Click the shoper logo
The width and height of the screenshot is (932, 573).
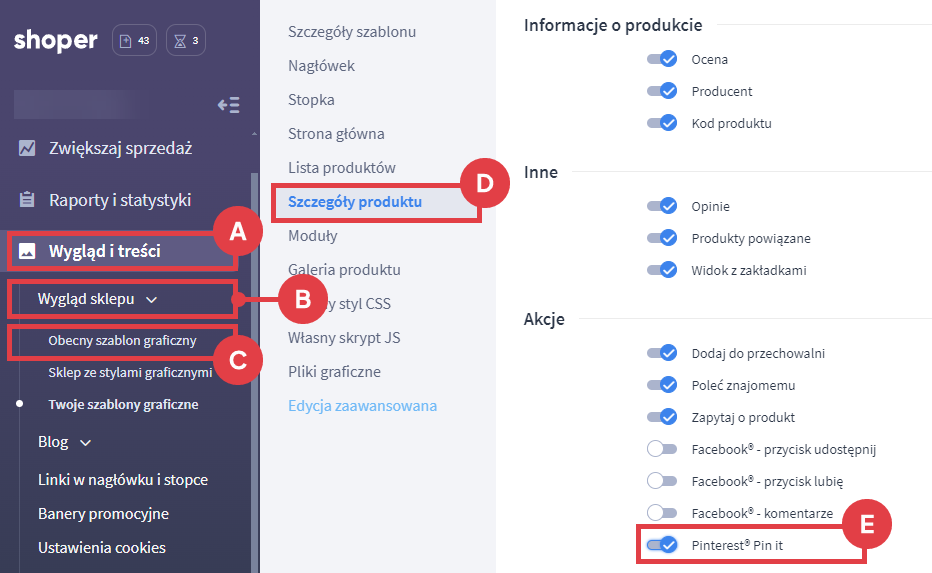[x=56, y=41]
